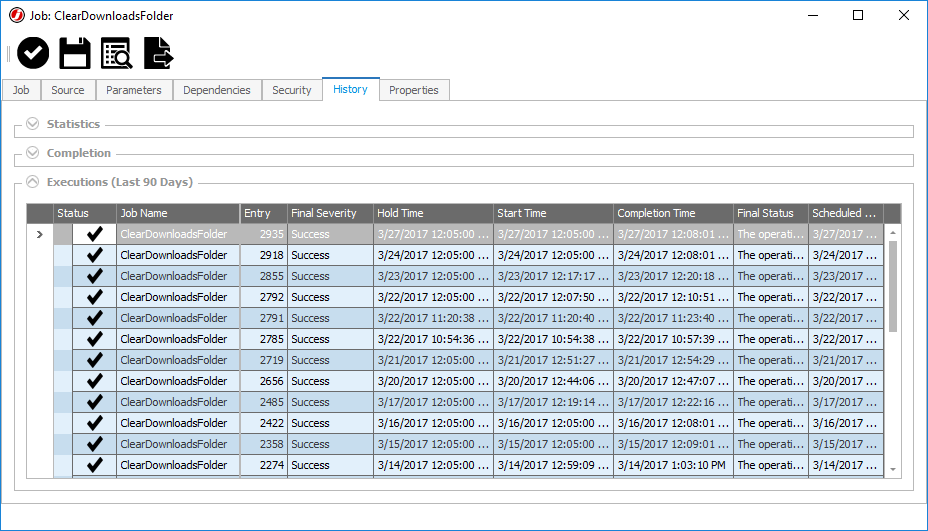This screenshot has width=928, height=531.
Task: Click Success severity in entry 2791 row
Action: click(x=330, y=318)
